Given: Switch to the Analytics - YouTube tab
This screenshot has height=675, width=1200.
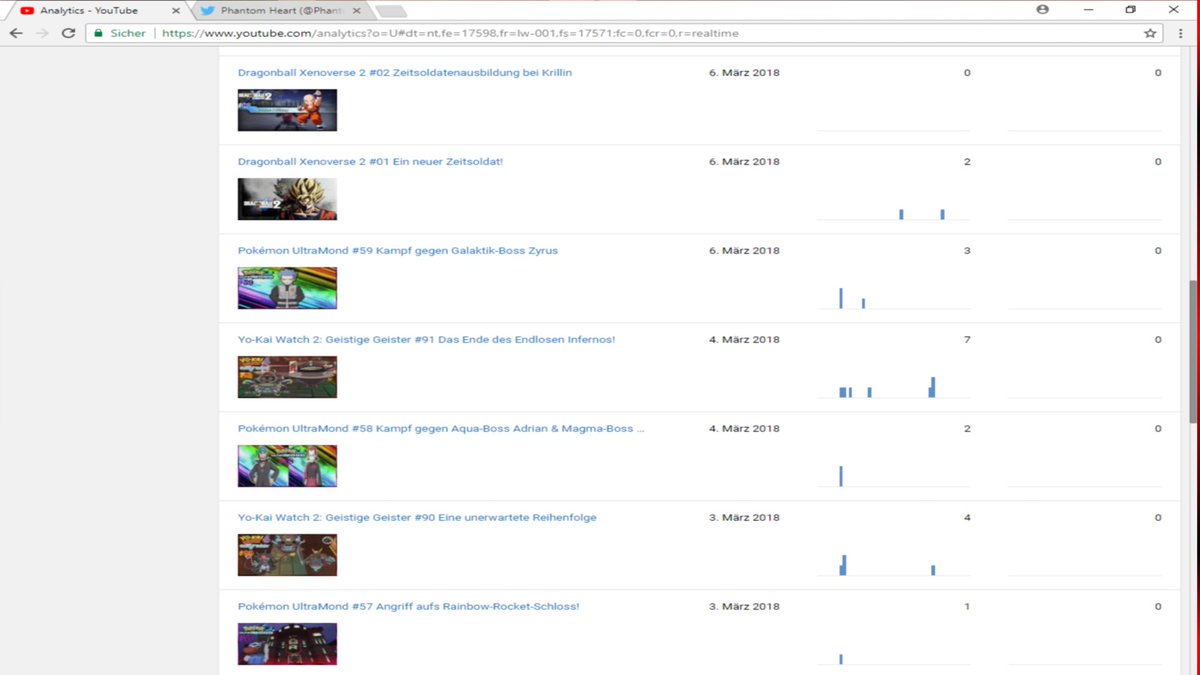Looking at the screenshot, I should click(x=95, y=10).
